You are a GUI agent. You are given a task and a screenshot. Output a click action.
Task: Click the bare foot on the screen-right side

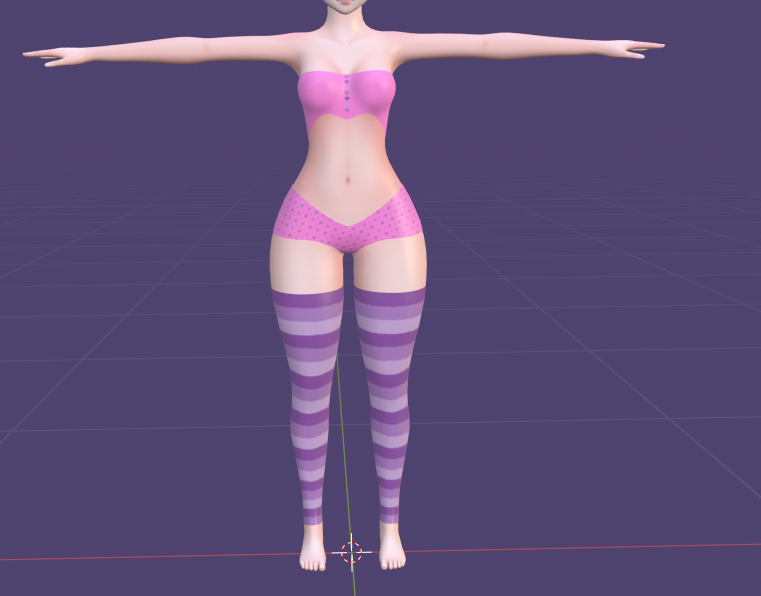(x=391, y=552)
